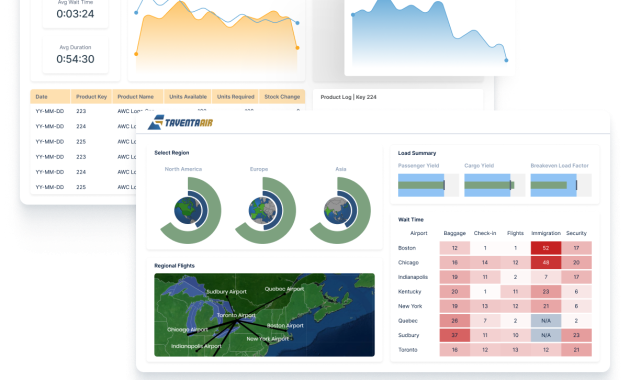630x380 pixels.
Task: Click the Asia region label
Action: click(341, 169)
